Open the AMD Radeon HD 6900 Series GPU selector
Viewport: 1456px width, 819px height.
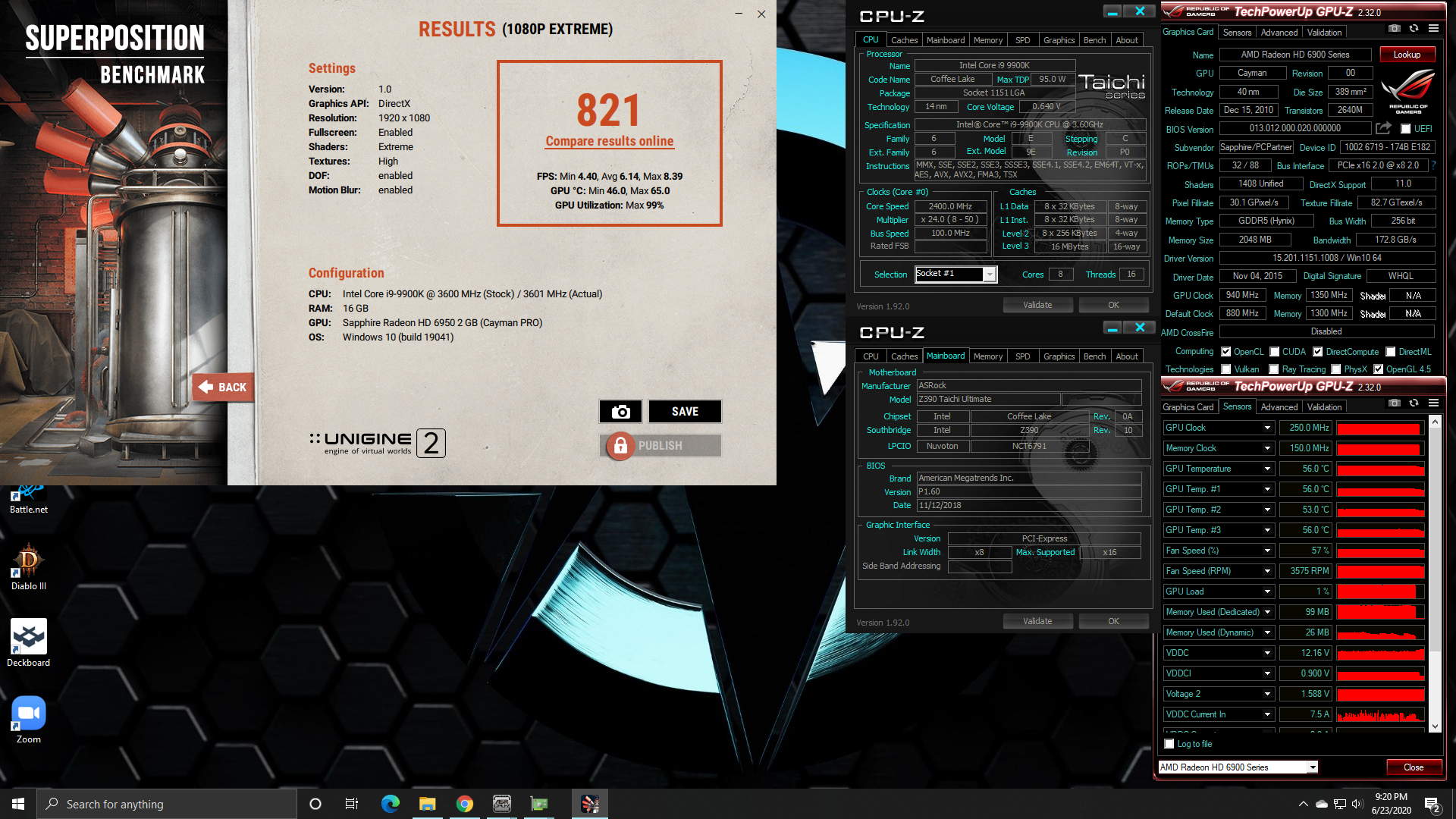(1238, 767)
